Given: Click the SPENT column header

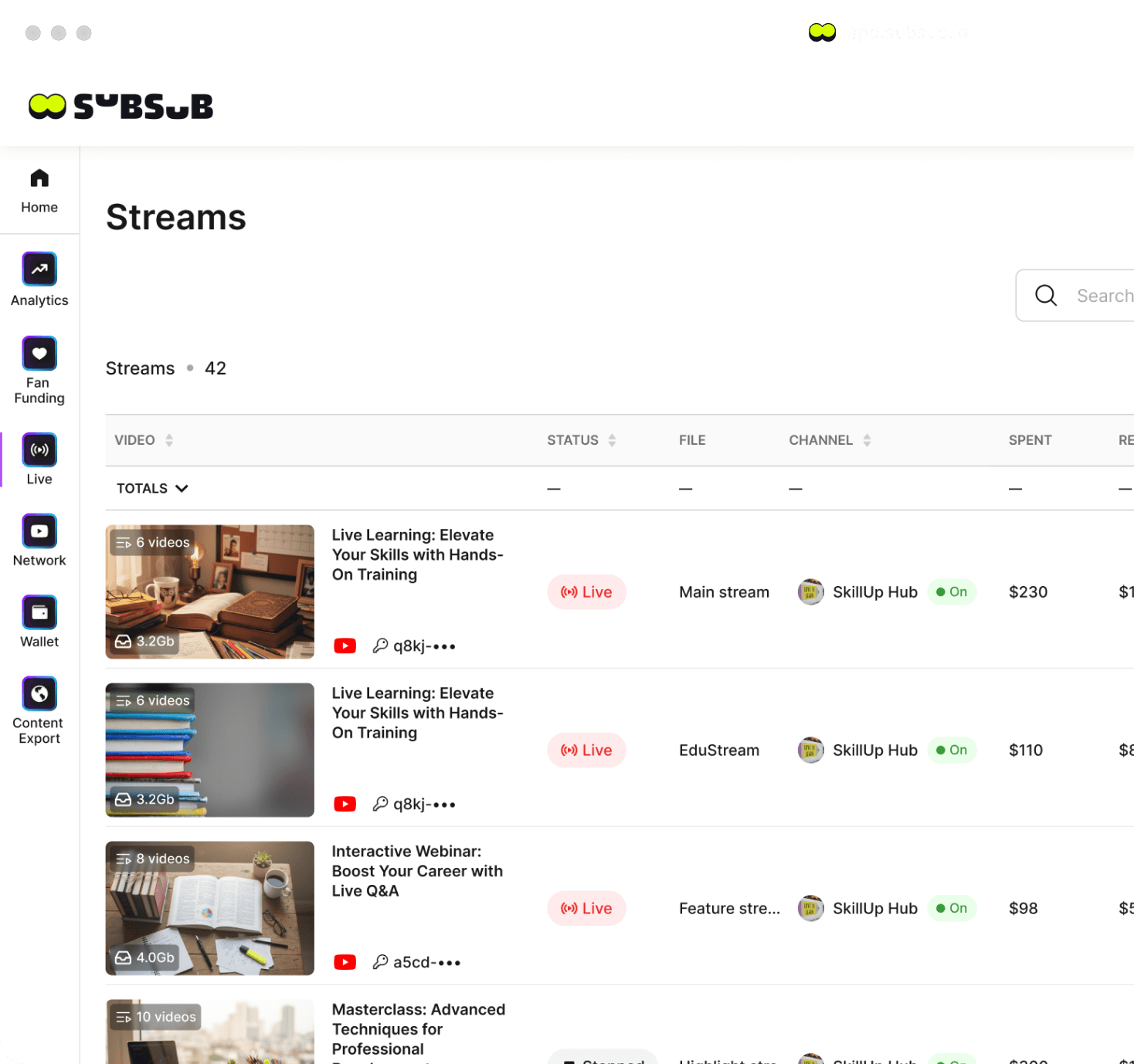Looking at the screenshot, I should [1030, 440].
